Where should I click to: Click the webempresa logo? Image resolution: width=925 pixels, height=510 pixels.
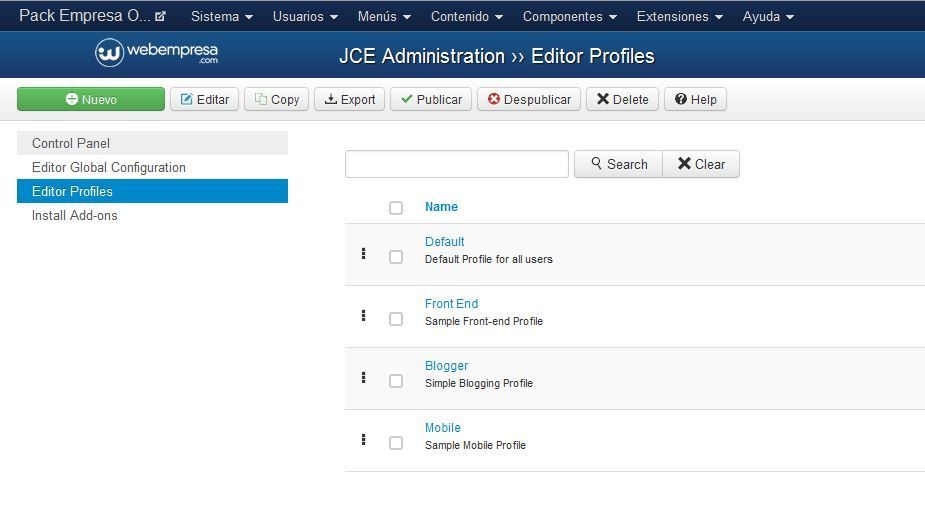tap(156, 53)
